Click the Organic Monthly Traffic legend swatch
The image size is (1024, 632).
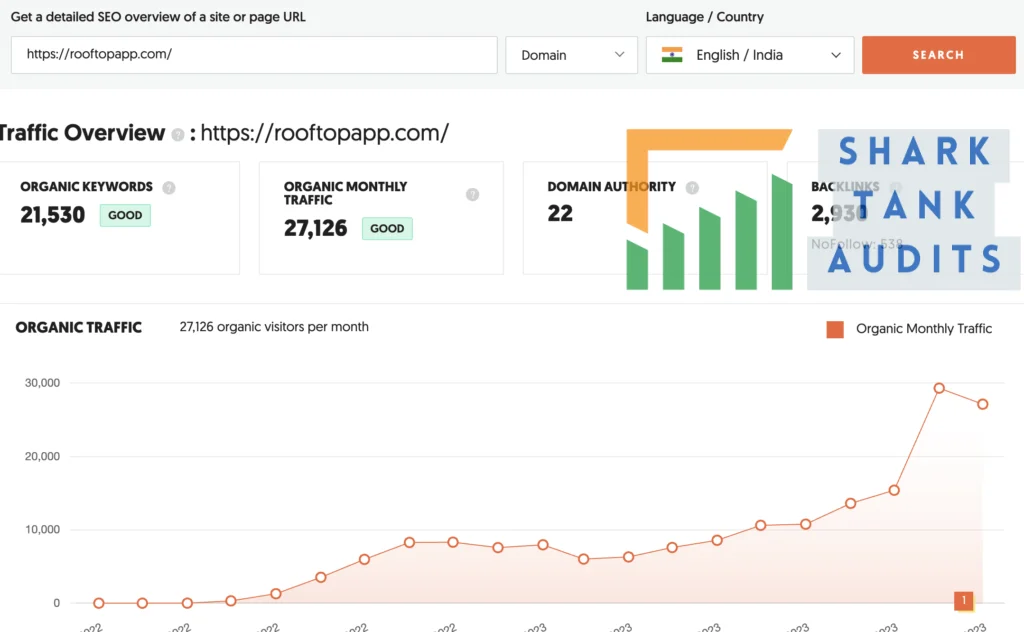point(835,329)
